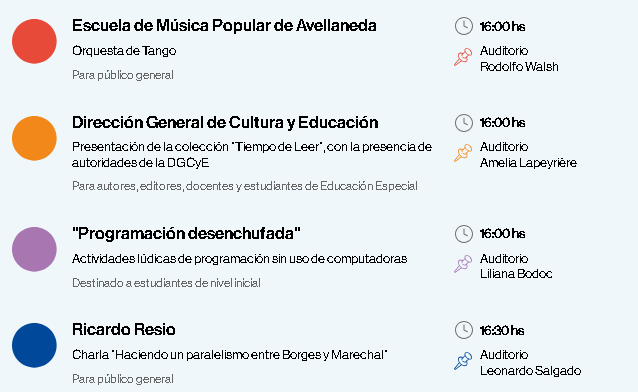This screenshot has width=638, height=392.
Task: Click the purple circle beside Programación desenchufada
Action: (x=34, y=249)
